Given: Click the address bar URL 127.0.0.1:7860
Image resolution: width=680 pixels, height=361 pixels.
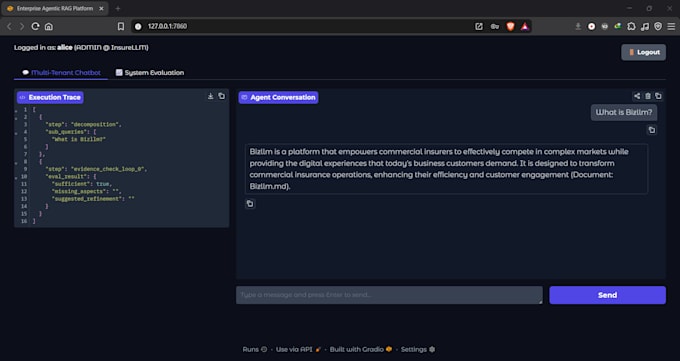Looking at the screenshot, I should [x=167, y=26].
